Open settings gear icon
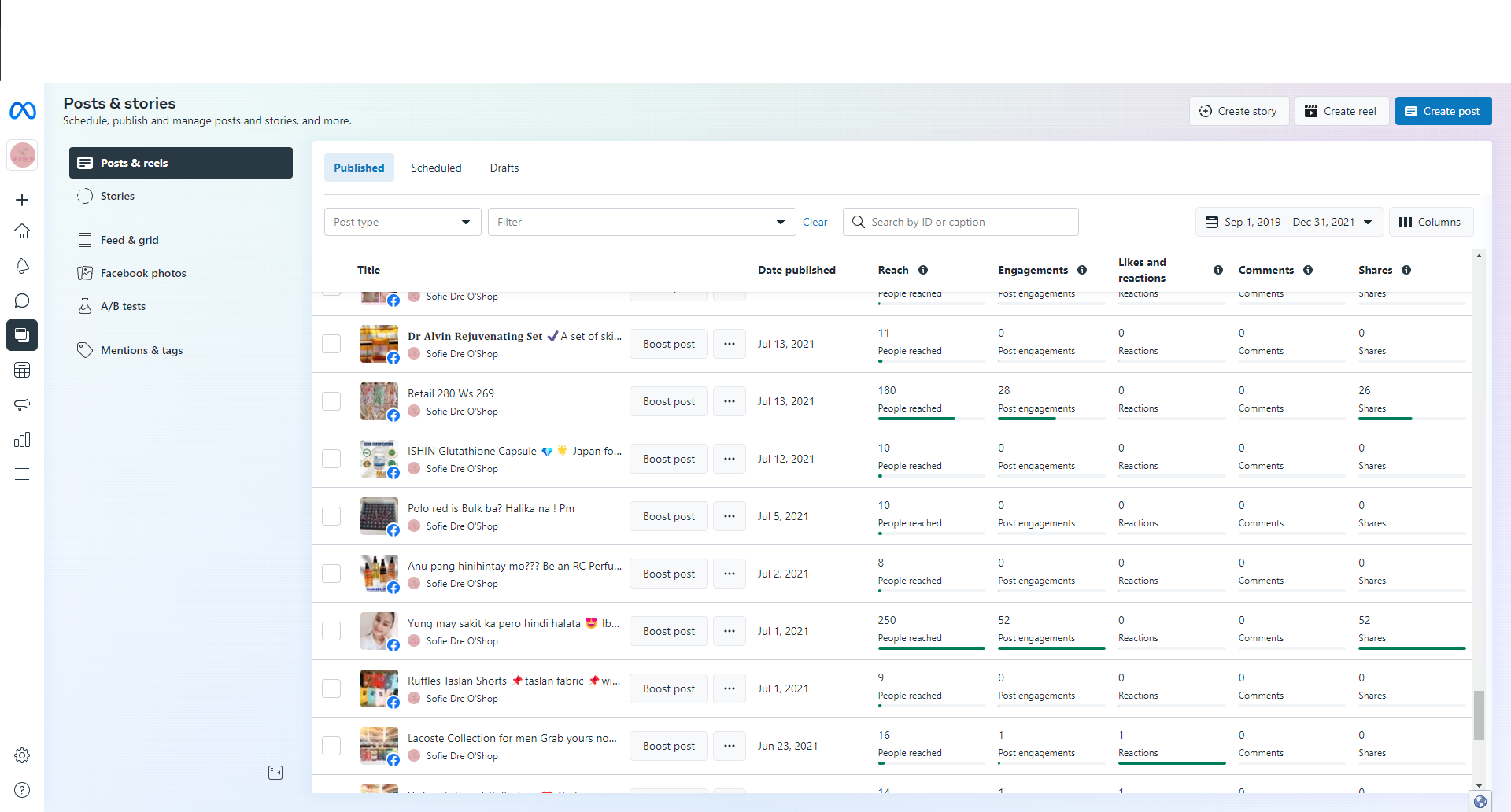 tap(22, 755)
